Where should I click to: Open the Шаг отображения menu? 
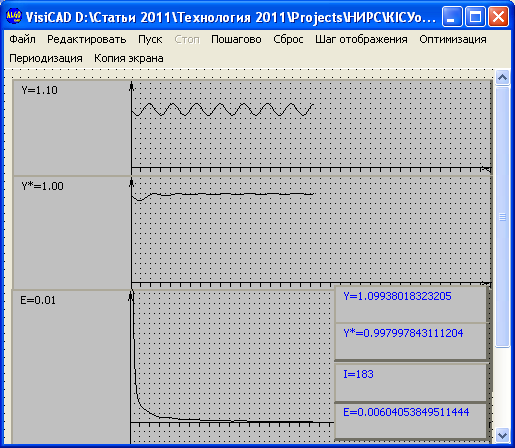click(361, 39)
